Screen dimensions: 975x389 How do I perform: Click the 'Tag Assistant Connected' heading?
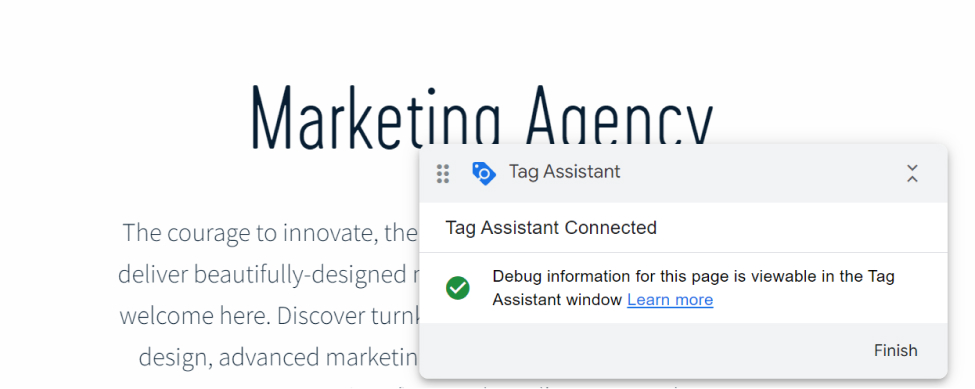(551, 227)
